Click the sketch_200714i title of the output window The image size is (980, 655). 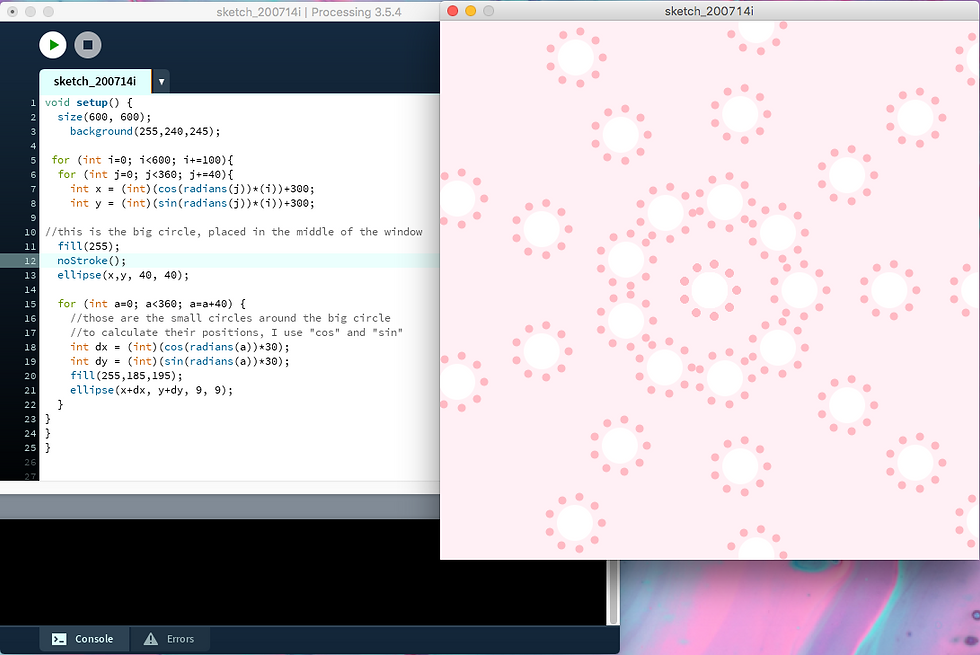coord(709,11)
